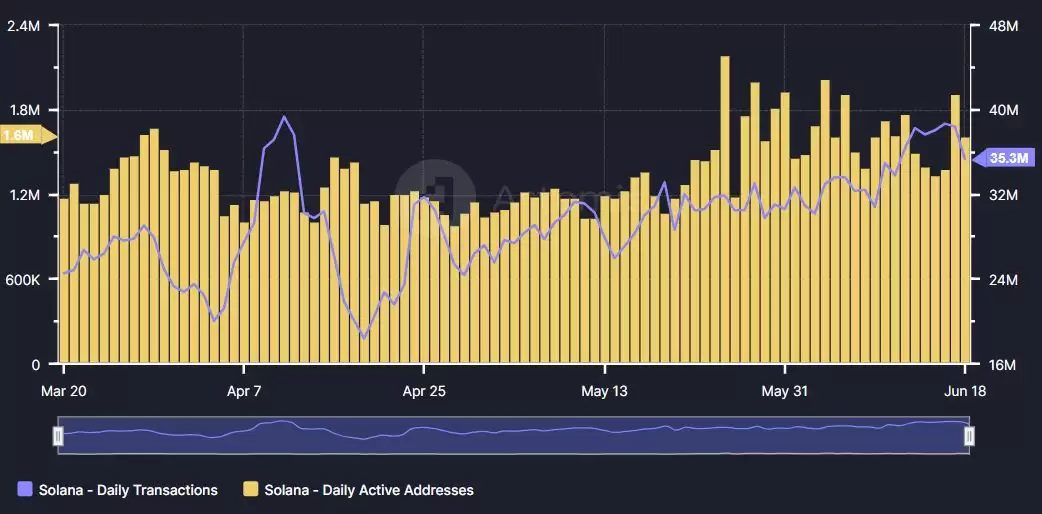Select the May 13 date label
Screen dimensions: 1042x514
click(605, 391)
